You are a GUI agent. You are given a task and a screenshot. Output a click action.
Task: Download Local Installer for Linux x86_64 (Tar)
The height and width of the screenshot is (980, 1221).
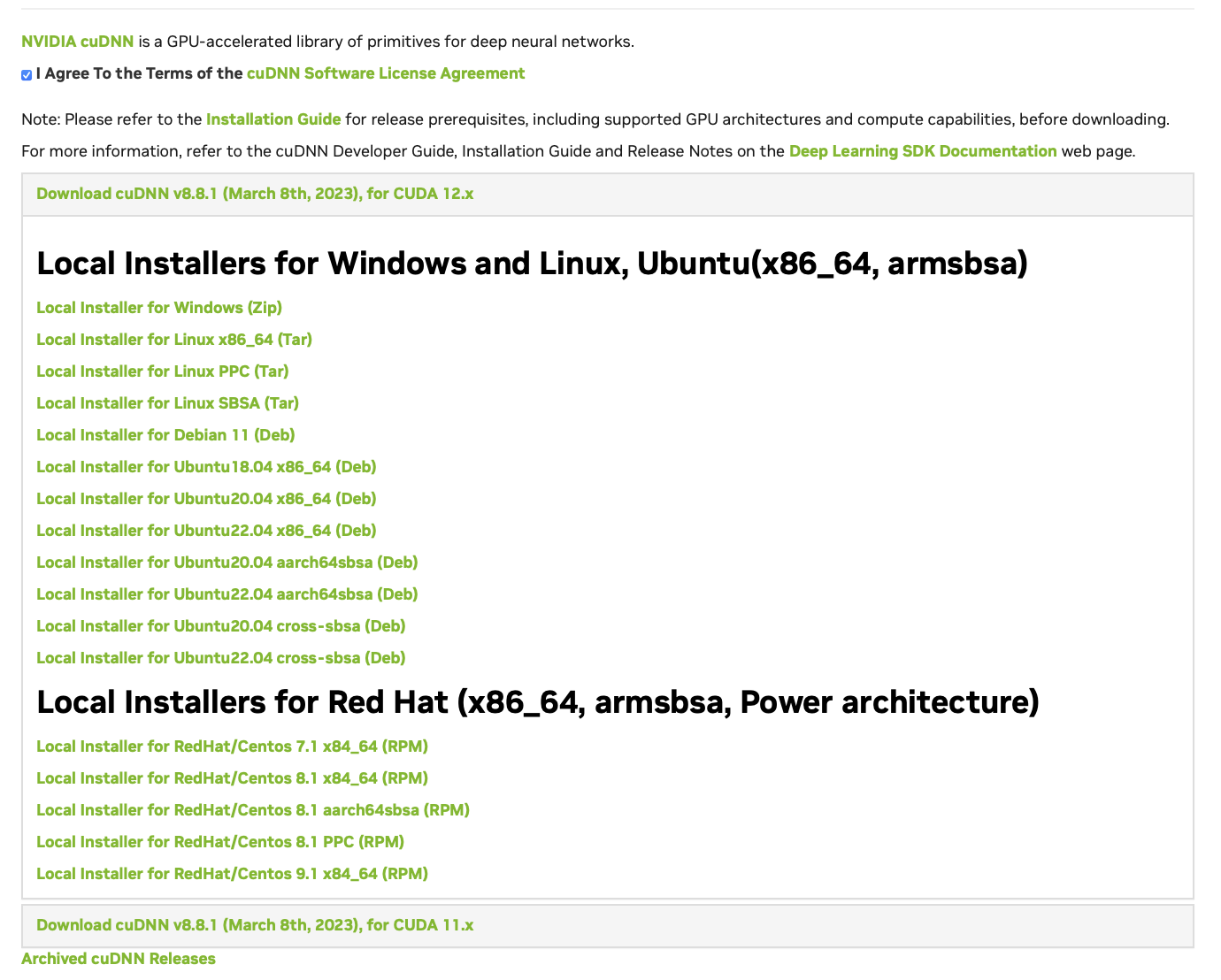click(x=174, y=340)
